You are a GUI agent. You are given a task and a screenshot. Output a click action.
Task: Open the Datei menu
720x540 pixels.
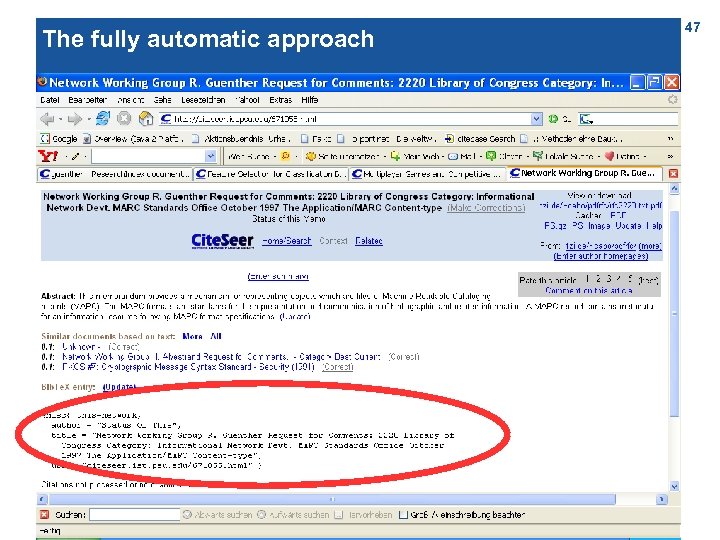(x=50, y=100)
